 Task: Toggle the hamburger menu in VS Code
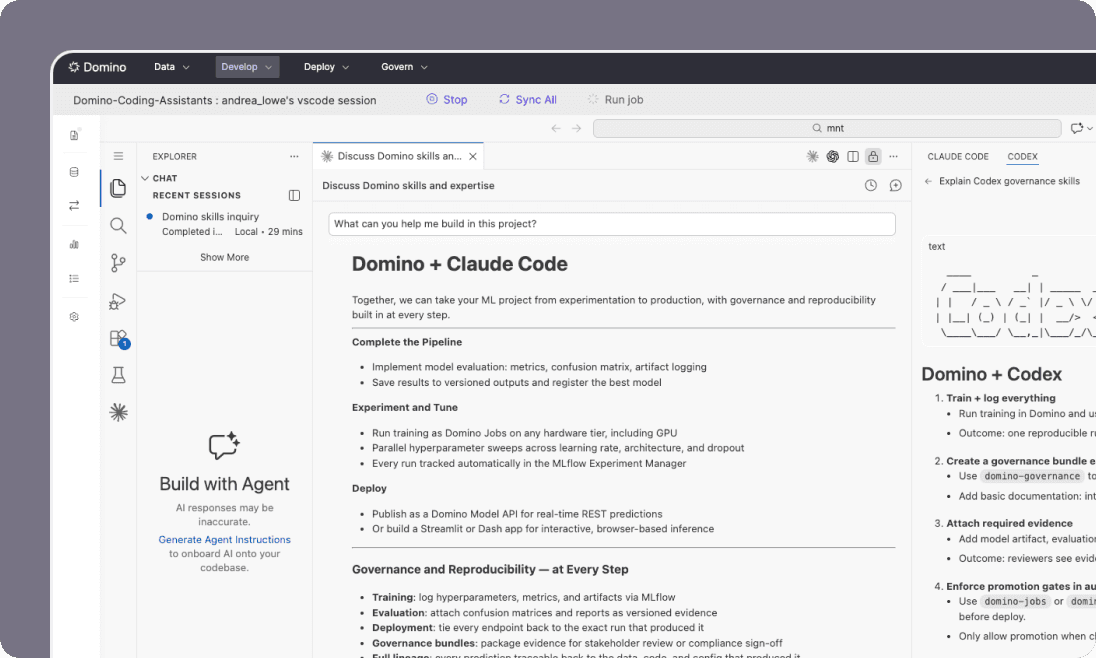pyautogui.click(x=118, y=156)
